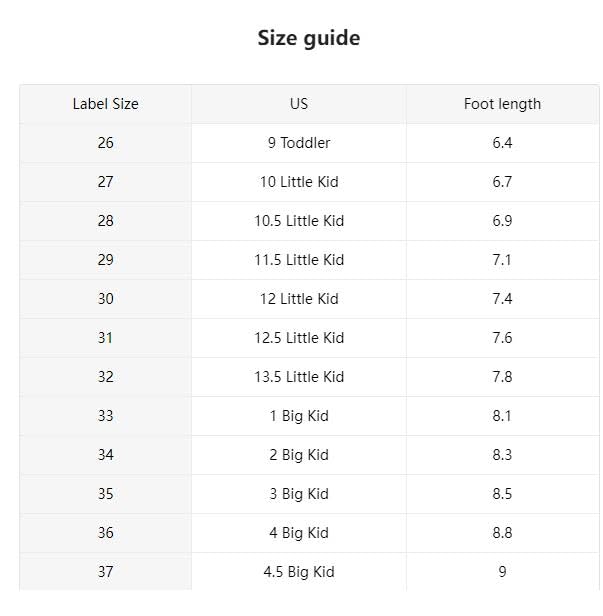This screenshot has width=603, height=616.
Task: Click the 12.5 Little Kid cell
Action: tap(298, 338)
